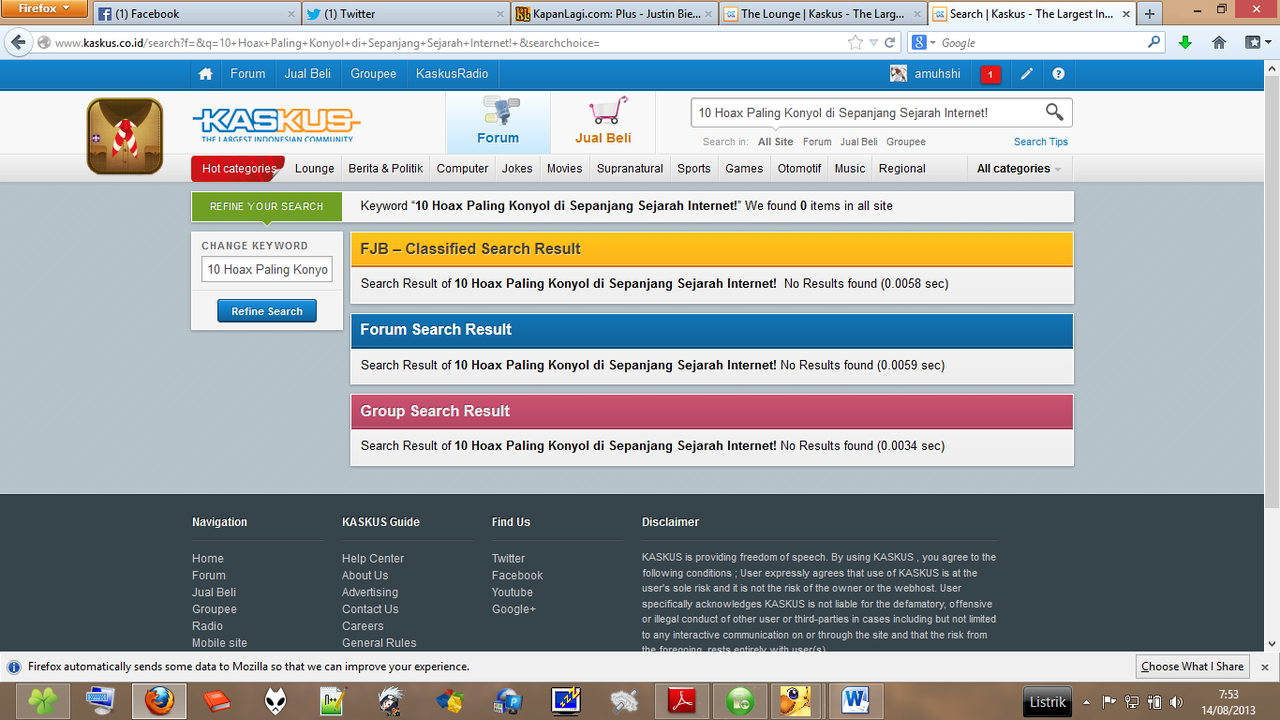The height and width of the screenshot is (720, 1280).
Task: Switch to the Twitter tab
Action: click(x=404, y=14)
